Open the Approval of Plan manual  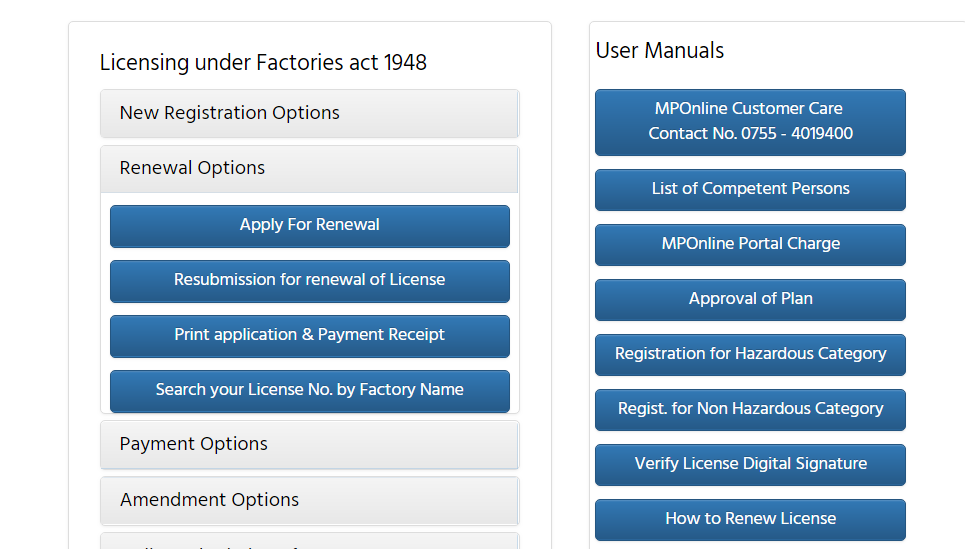click(750, 299)
